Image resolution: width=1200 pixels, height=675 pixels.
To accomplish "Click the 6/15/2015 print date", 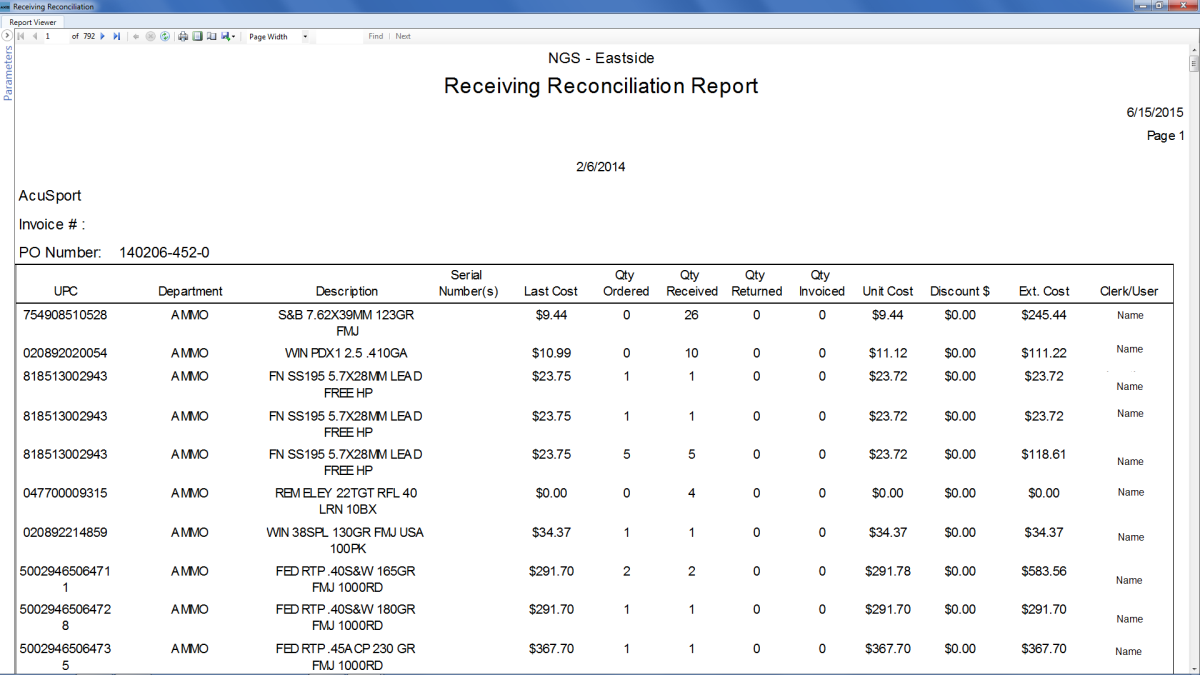I will [1155, 112].
